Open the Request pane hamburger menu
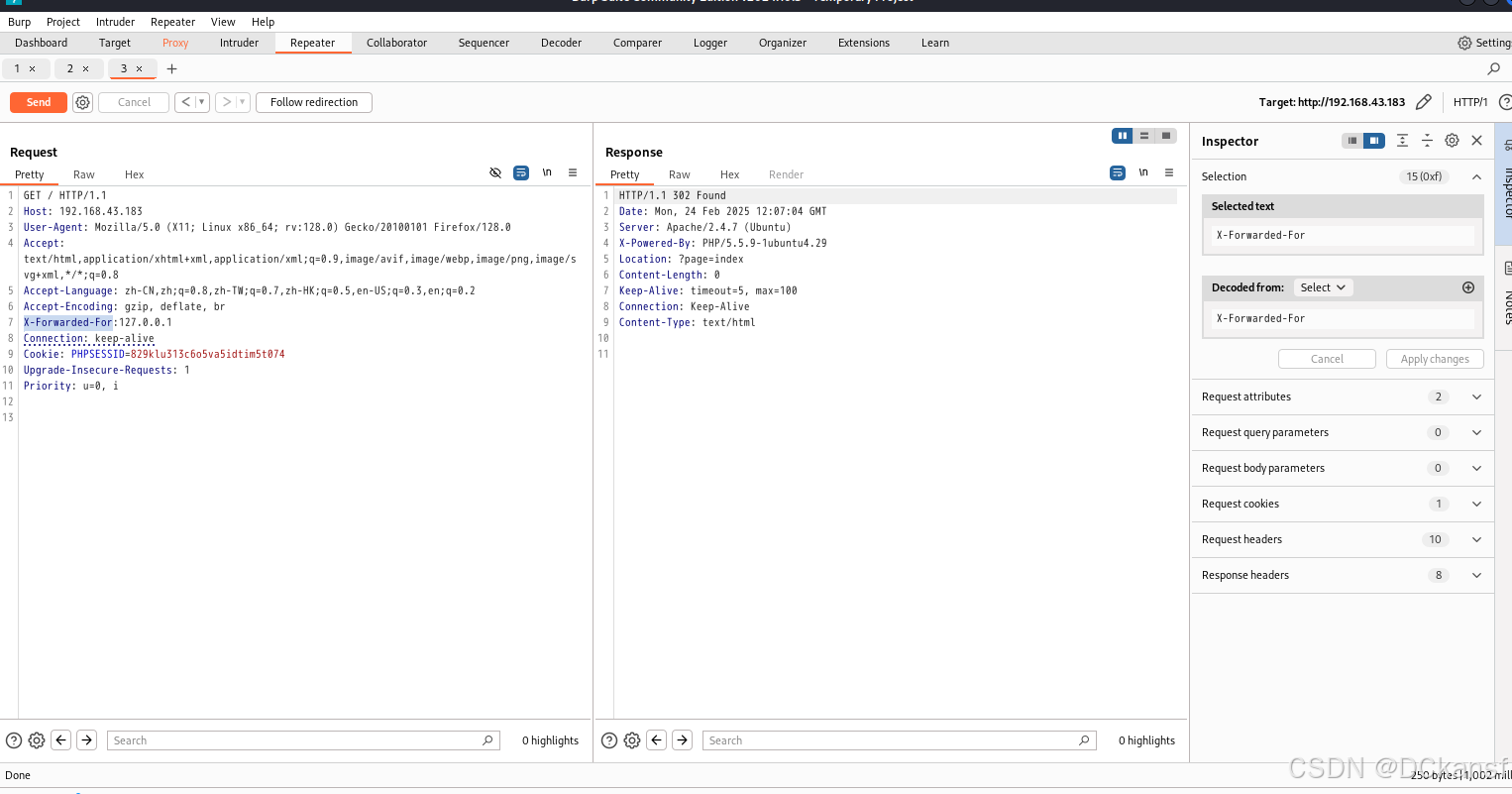Image resolution: width=1512 pixels, height=794 pixels. pos(573,172)
